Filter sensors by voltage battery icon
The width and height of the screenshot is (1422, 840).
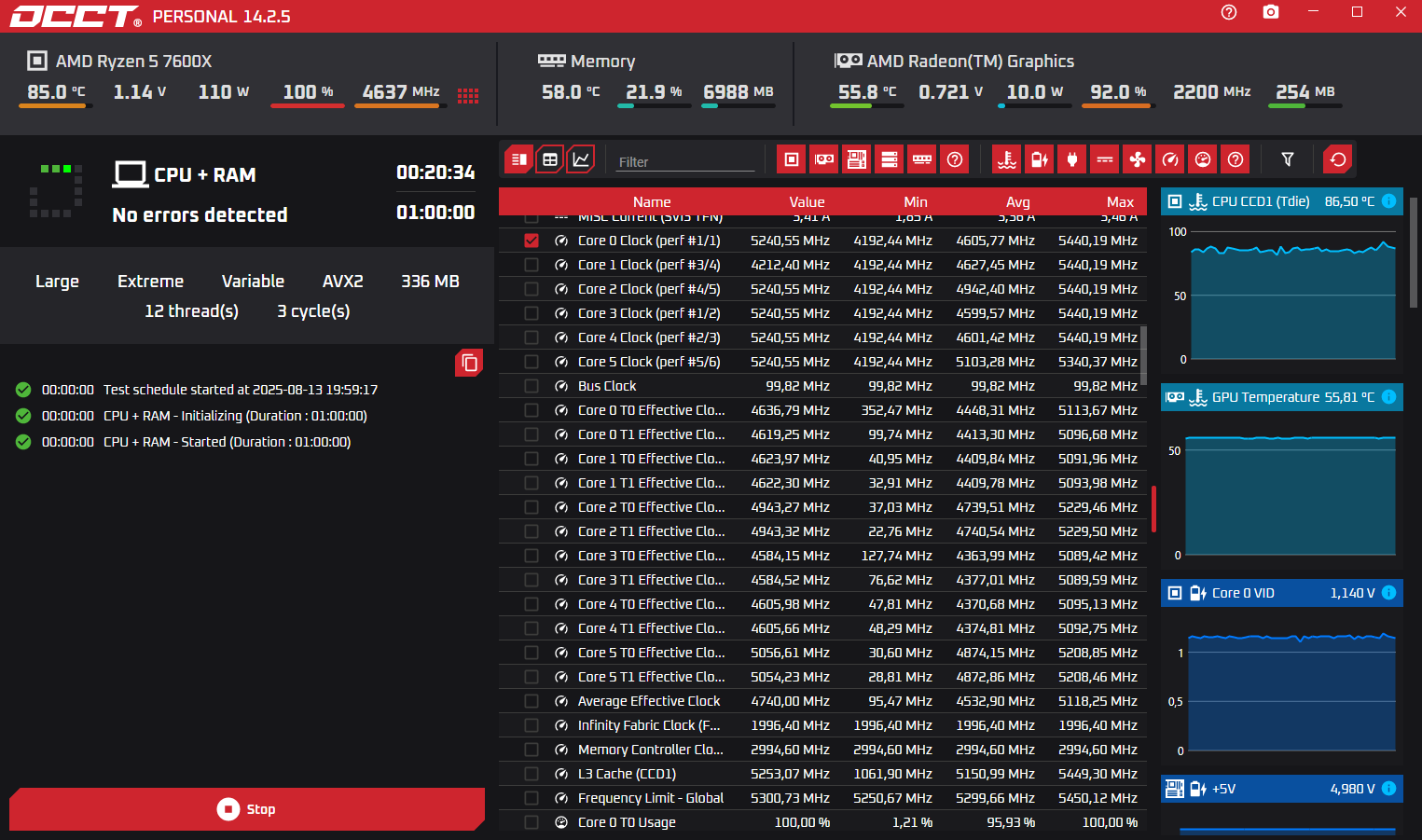(x=1040, y=159)
